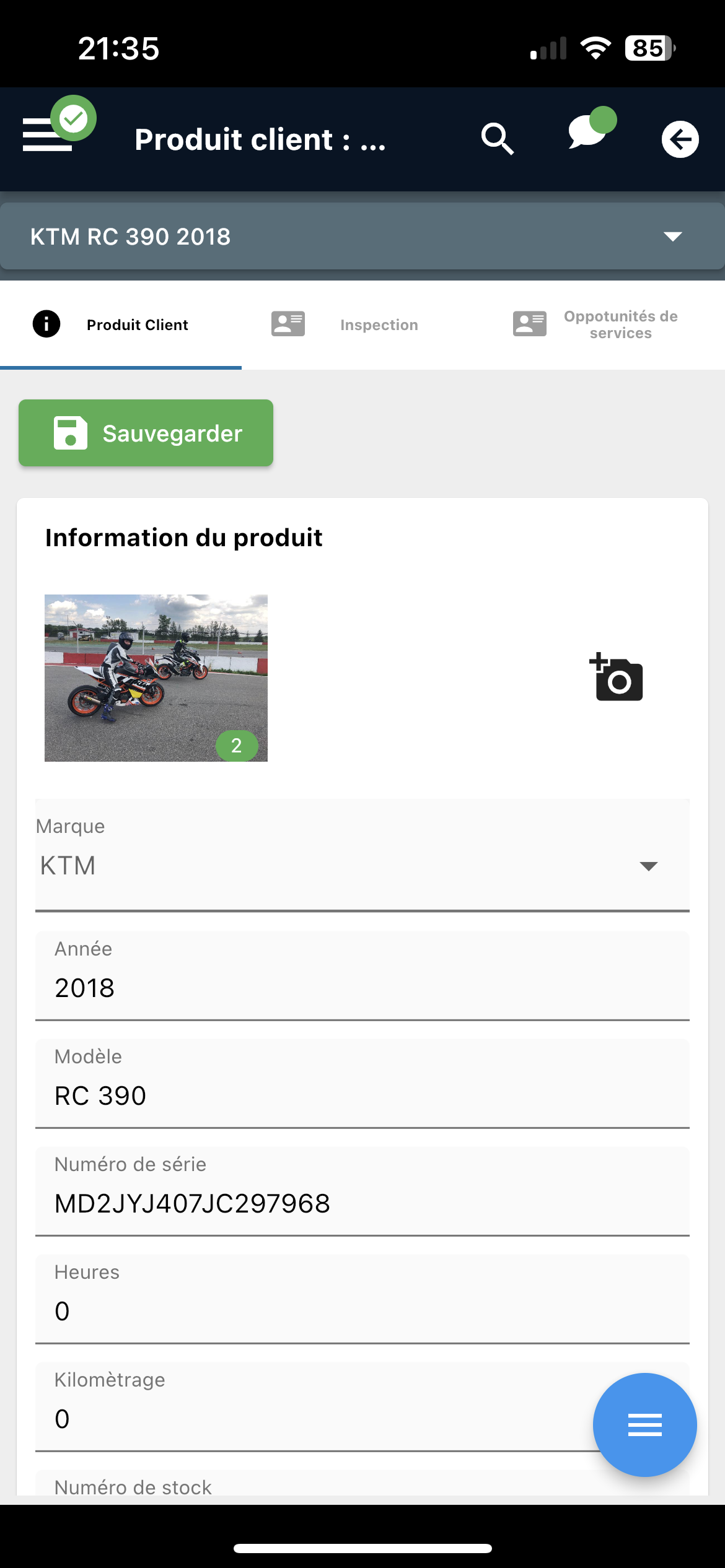
Task: Save with the Sauvegarder button
Action: click(146, 433)
